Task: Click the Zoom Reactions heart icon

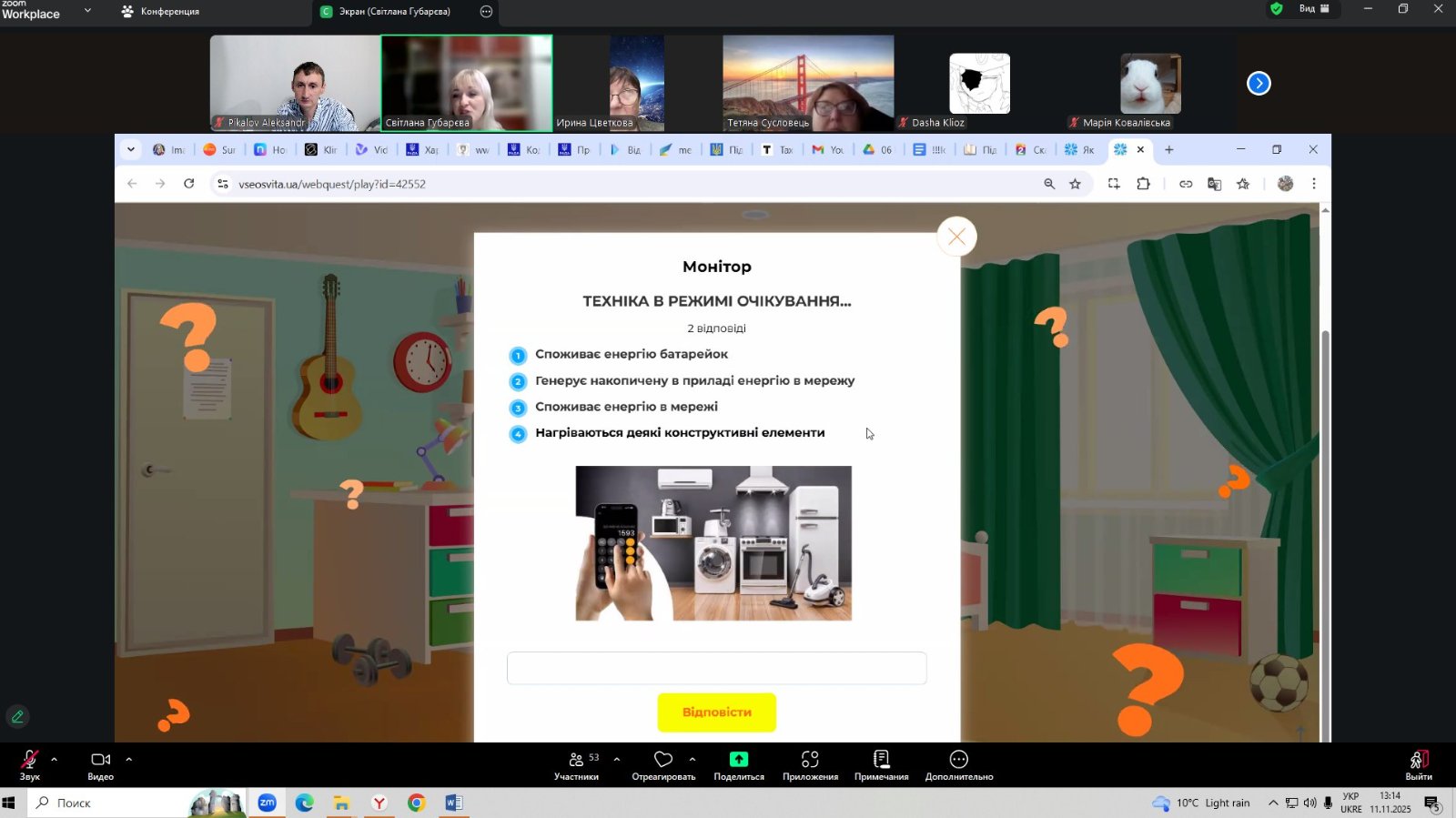Action: pos(663,760)
